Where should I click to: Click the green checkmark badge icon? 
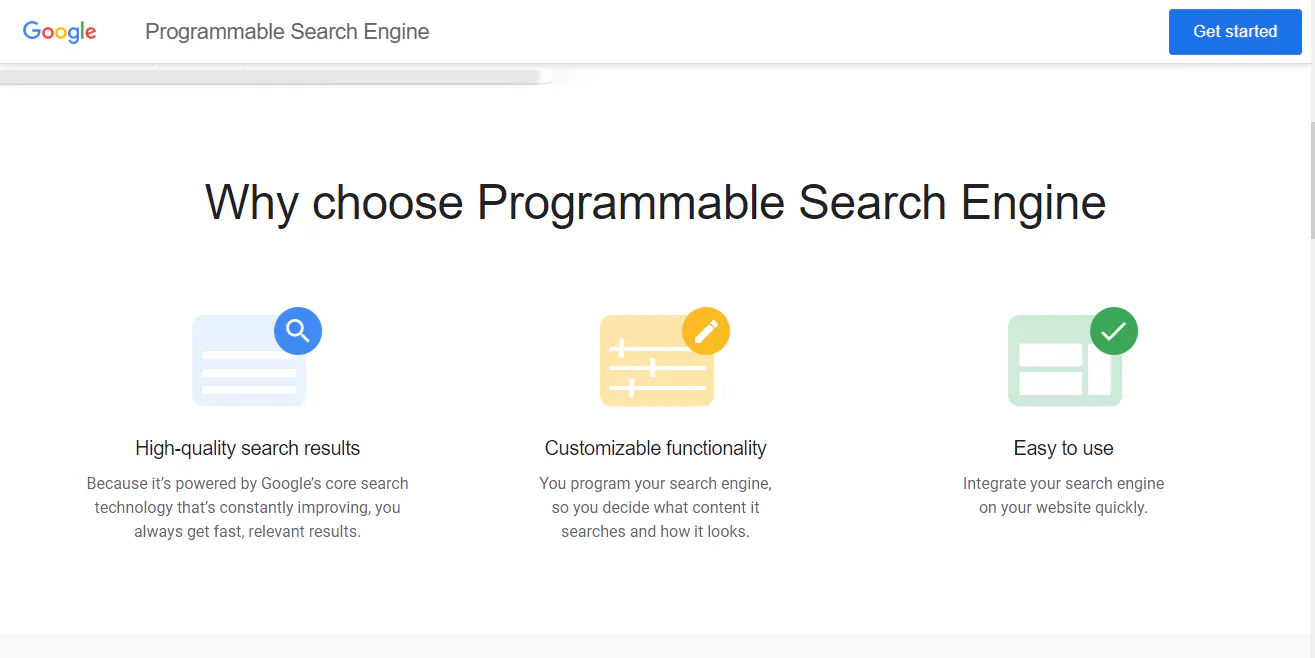1114,330
